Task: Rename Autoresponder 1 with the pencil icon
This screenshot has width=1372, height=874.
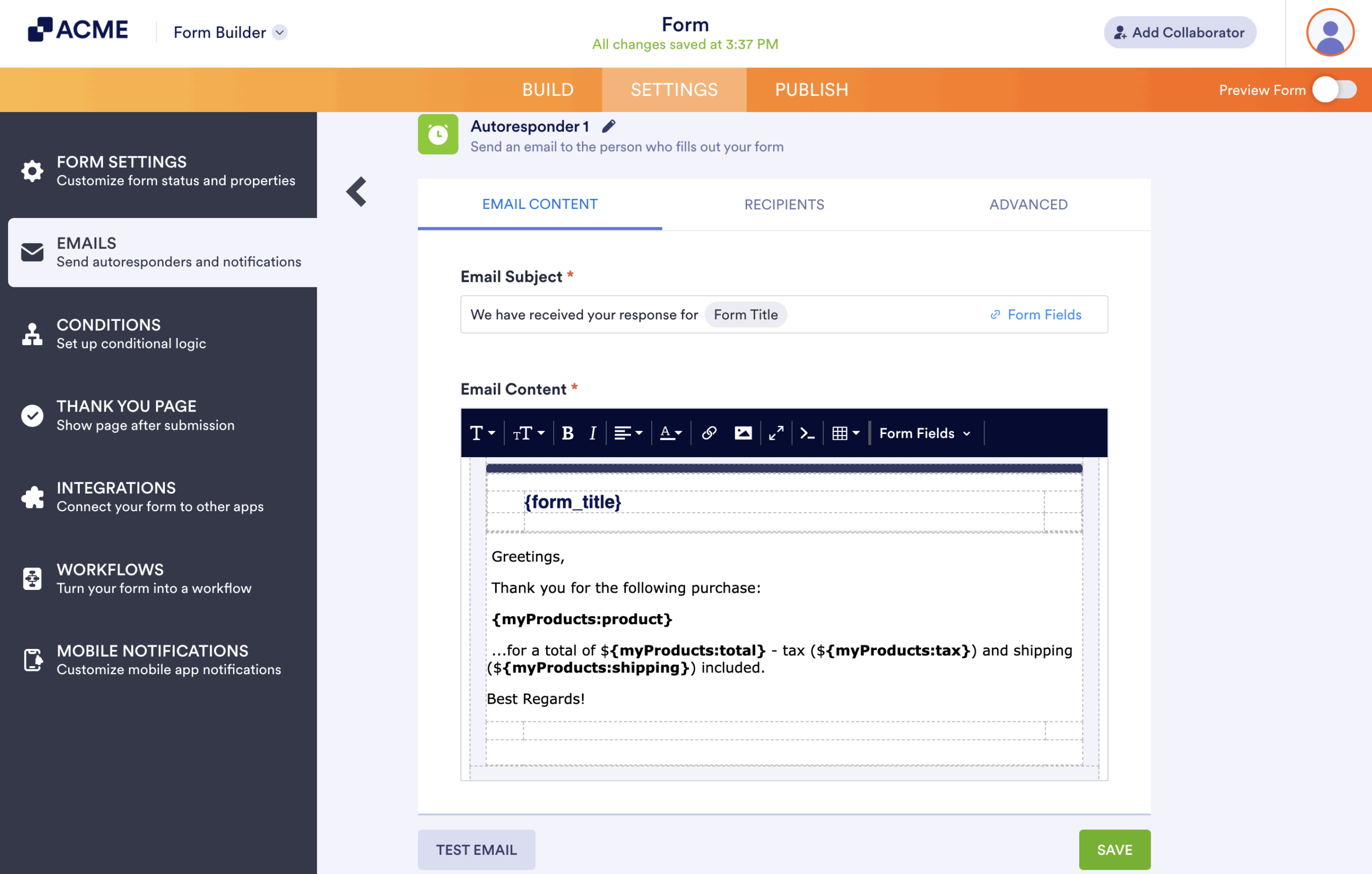Action: point(608,126)
